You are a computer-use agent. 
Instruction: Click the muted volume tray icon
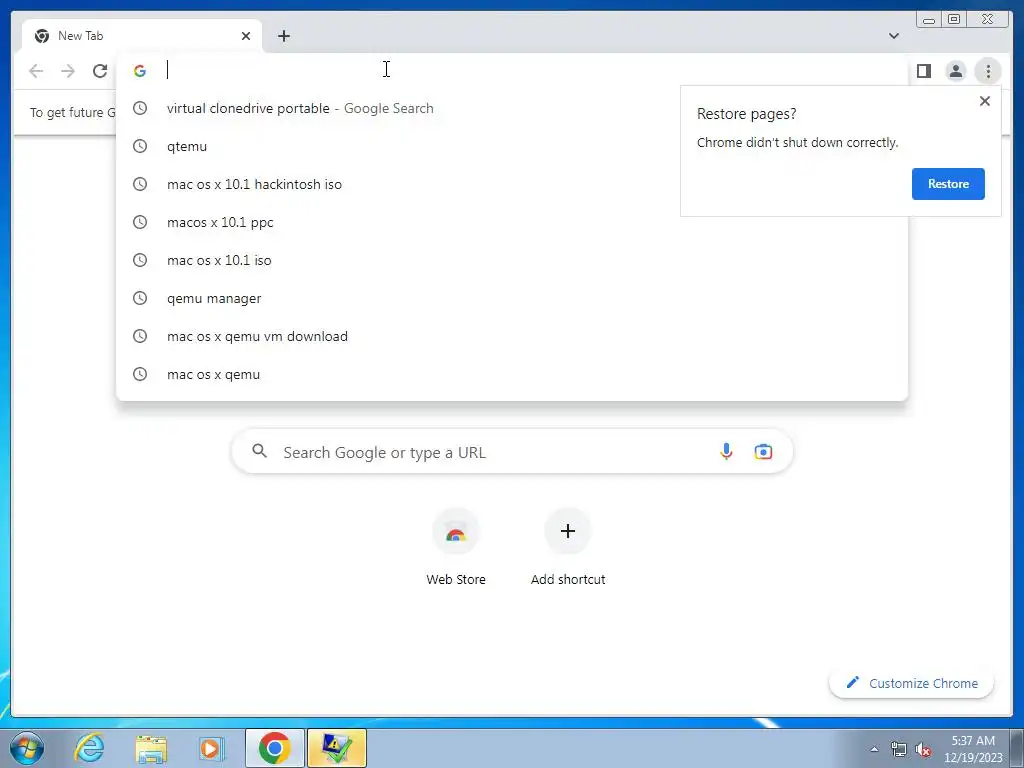click(x=923, y=749)
